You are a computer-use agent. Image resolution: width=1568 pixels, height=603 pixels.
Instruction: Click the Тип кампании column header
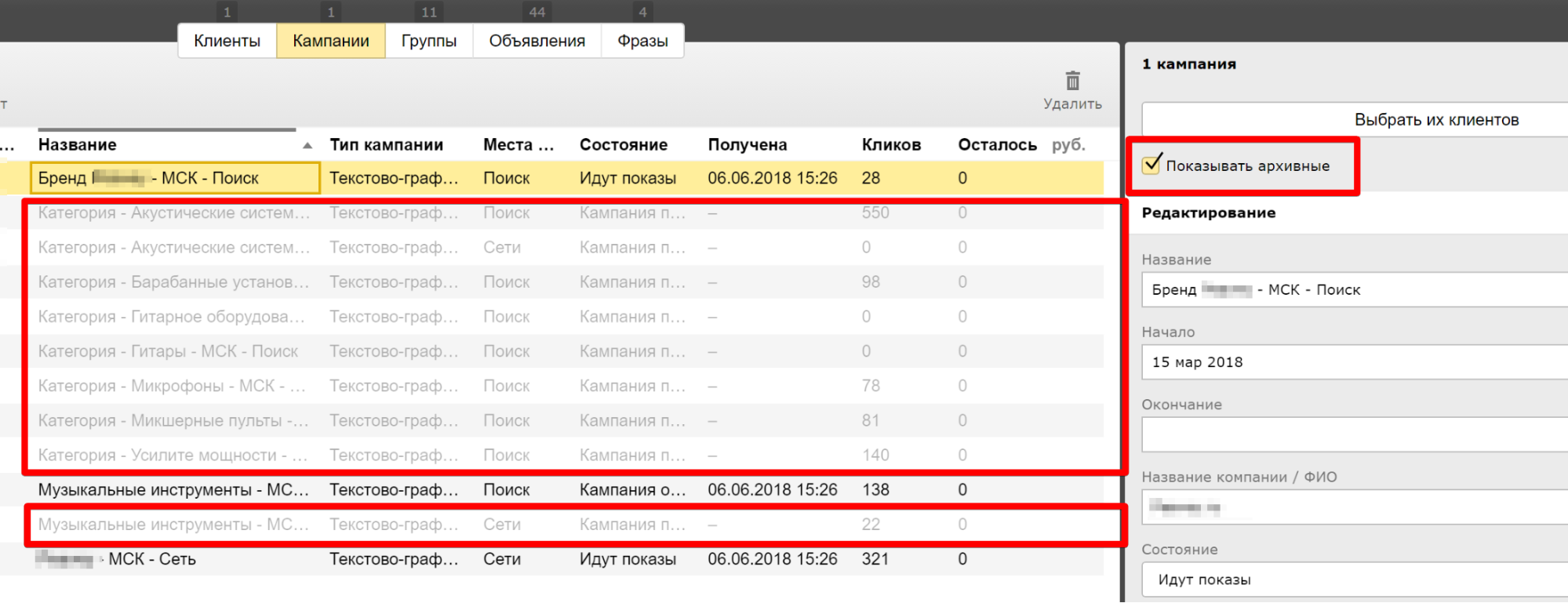point(386,145)
